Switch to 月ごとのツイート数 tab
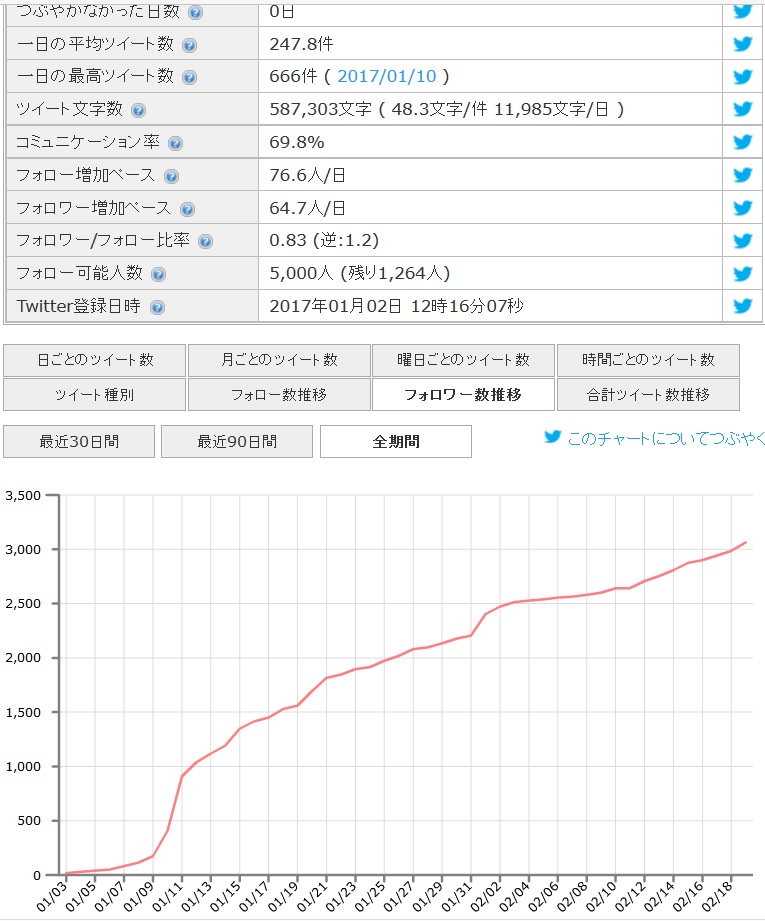 click(278, 360)
